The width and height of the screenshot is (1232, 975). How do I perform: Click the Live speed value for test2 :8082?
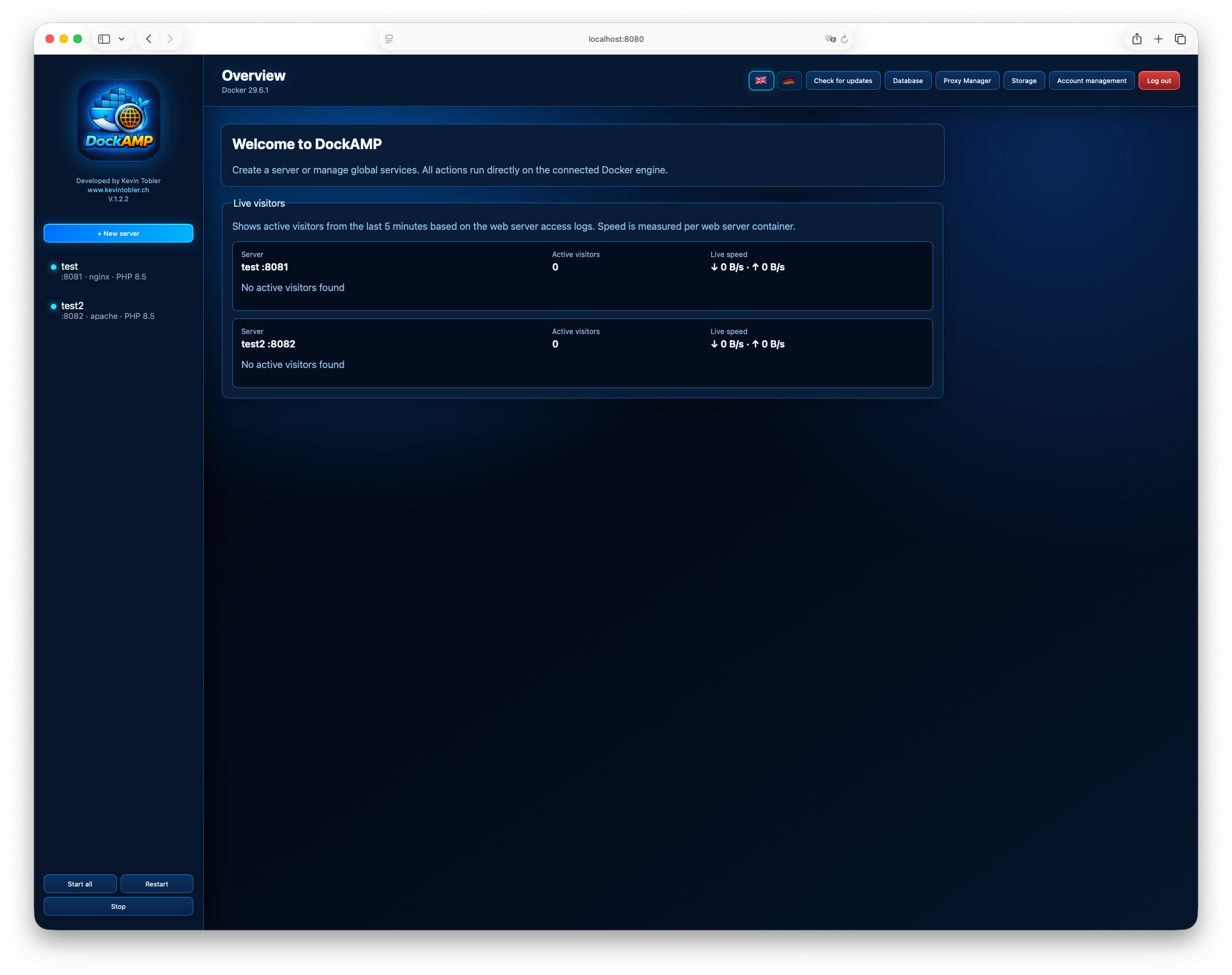tap(748, 344)
